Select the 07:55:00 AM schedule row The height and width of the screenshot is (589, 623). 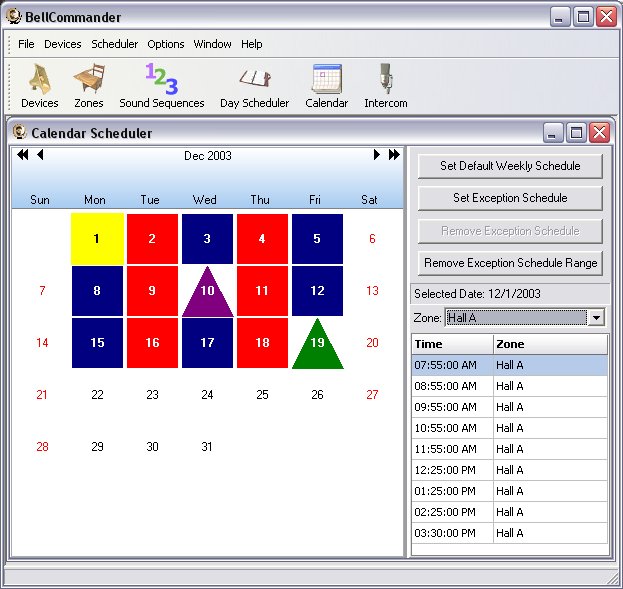[510, 365]
